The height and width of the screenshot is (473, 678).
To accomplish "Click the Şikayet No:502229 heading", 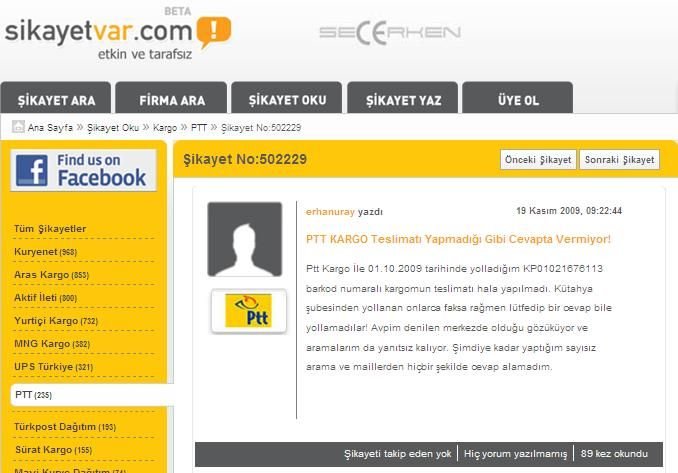I will (x=245, y=159).
